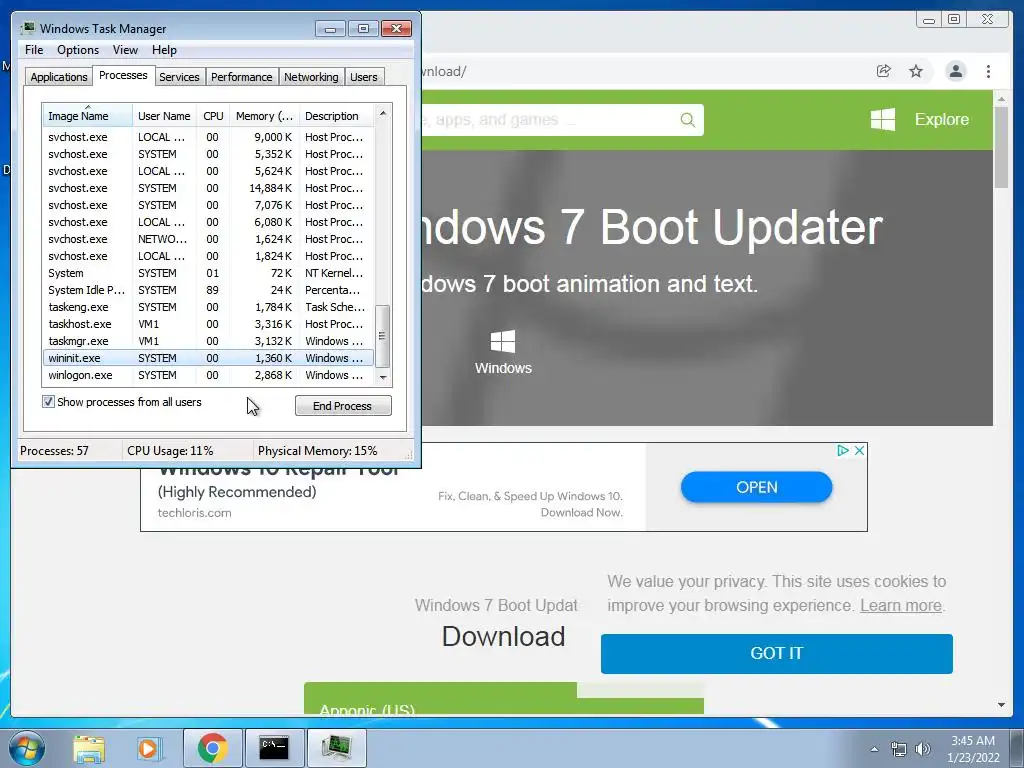
Task: Select System process row with NT Kernel
Action: coord(208,273)
